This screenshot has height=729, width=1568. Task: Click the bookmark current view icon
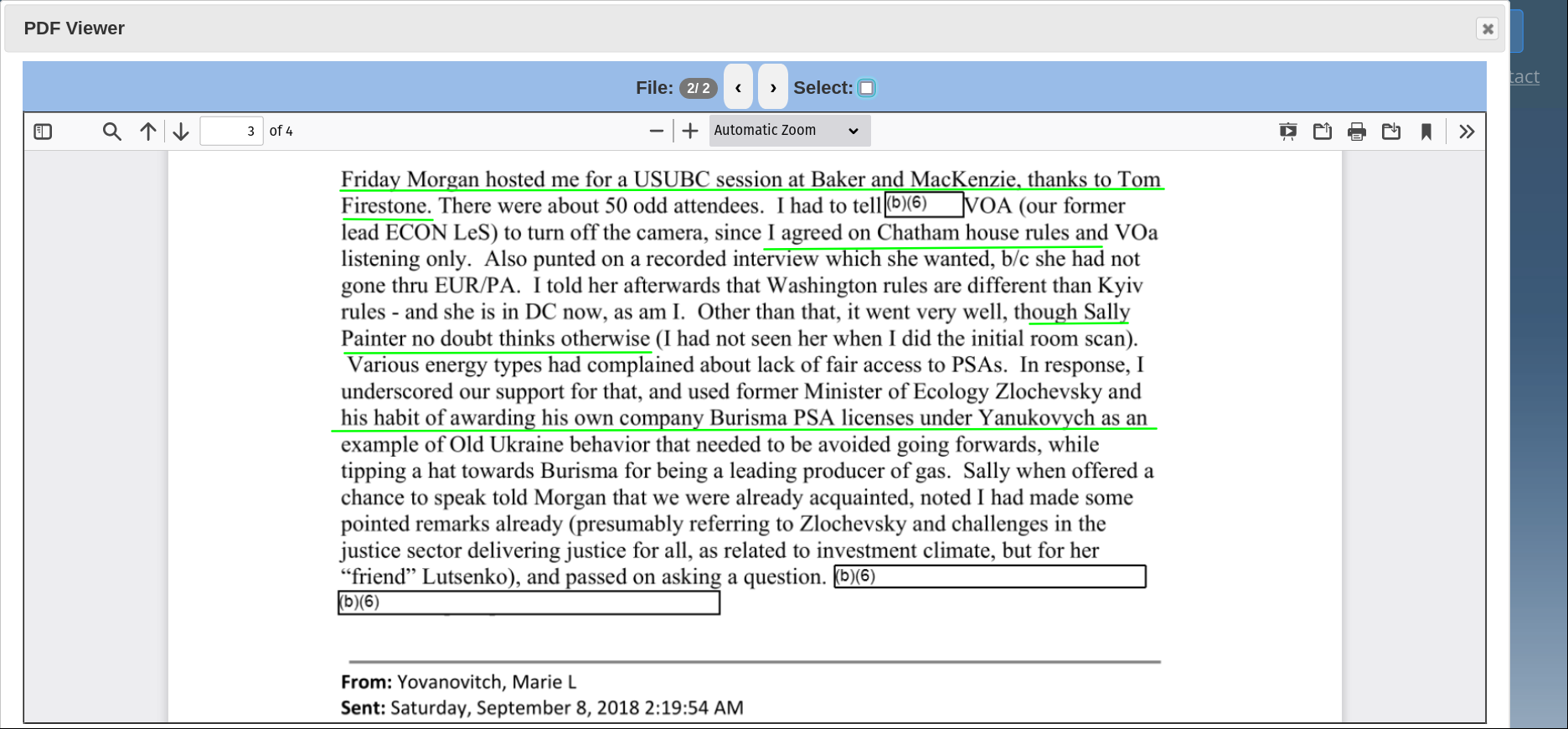(x=1426, y=132)
